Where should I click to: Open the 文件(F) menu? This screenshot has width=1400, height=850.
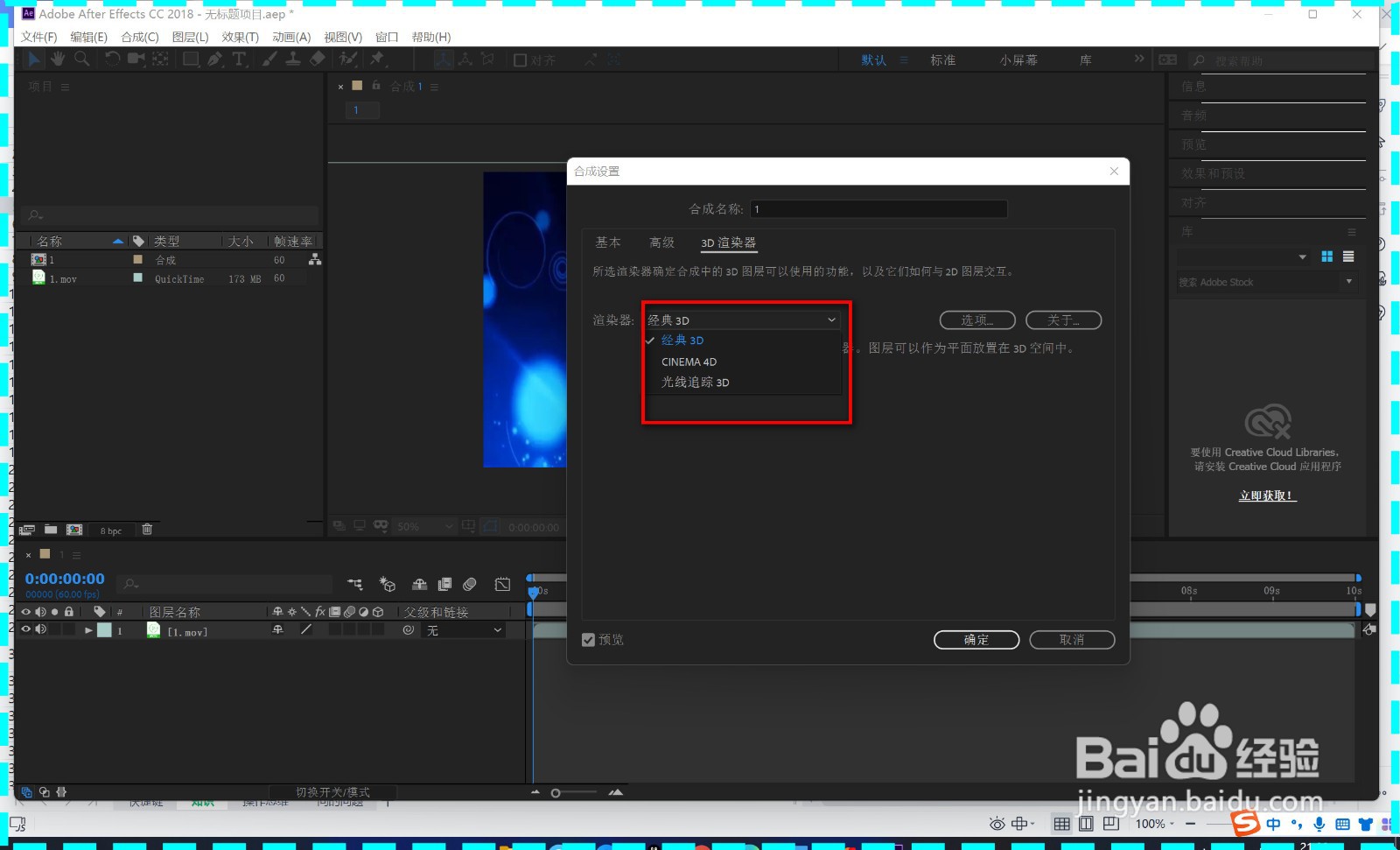[38, 37]
